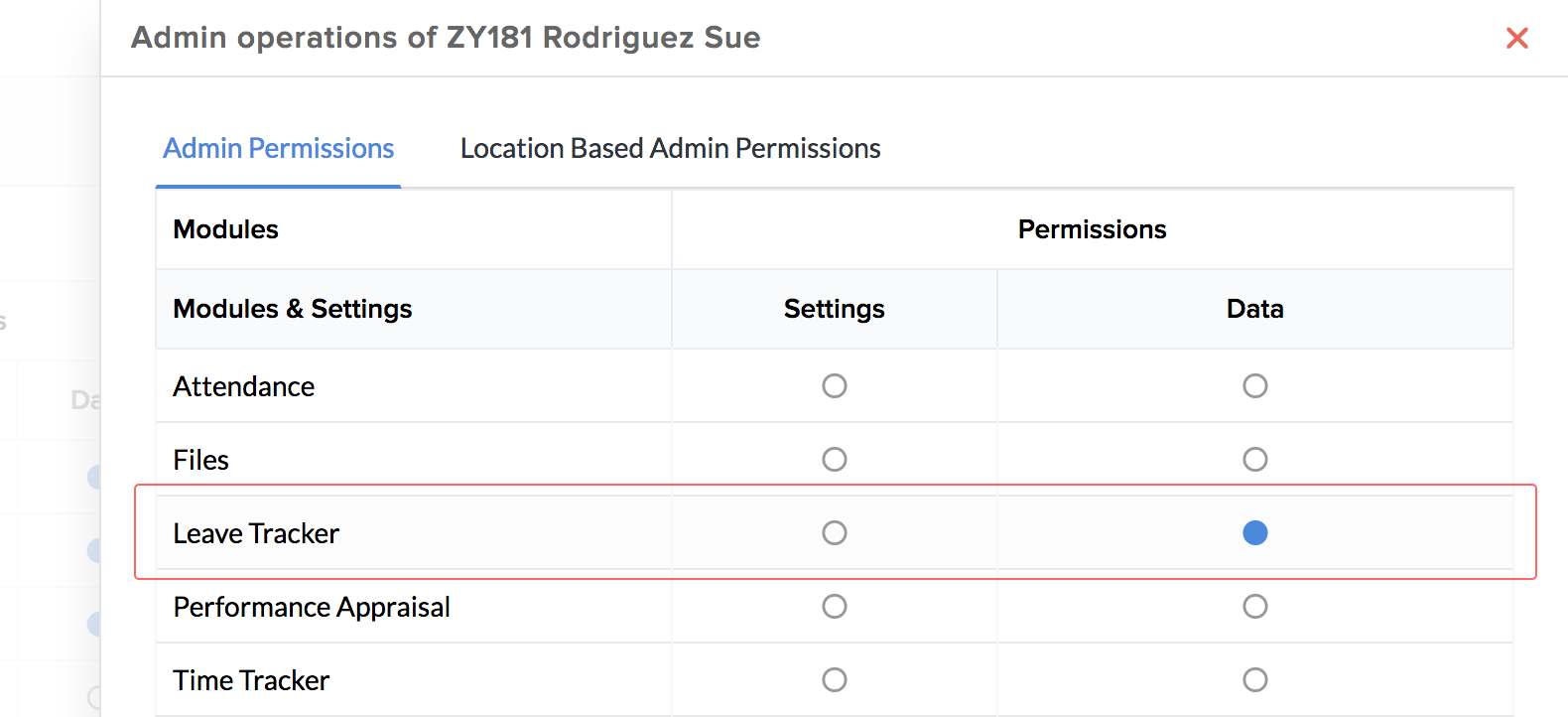
Task: Open Location Based Admin Permissions tab
Action: 670,149
